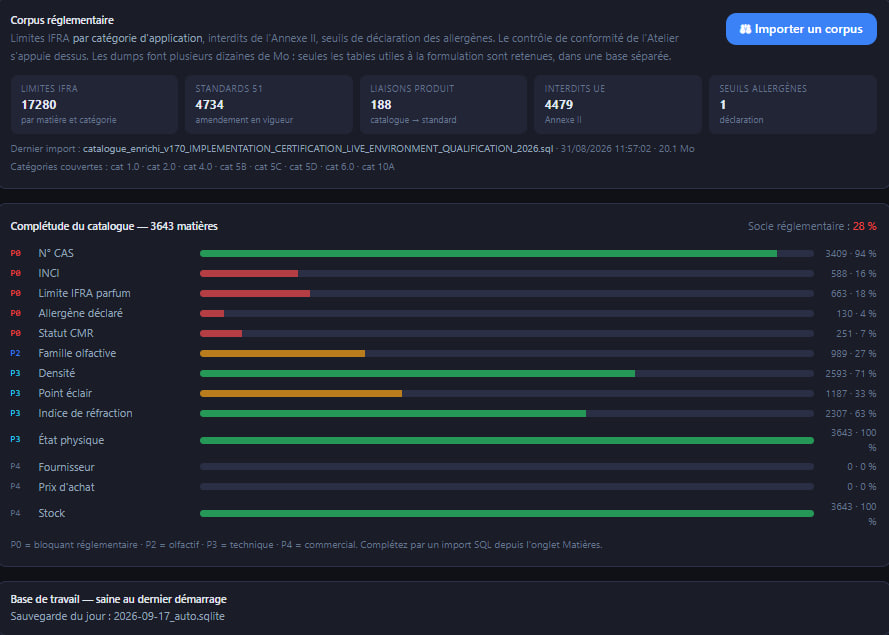Click the icon inside Importer un corpus
Image resolution: width=889 pixels, height=635 pixels.
coord(746,29)
